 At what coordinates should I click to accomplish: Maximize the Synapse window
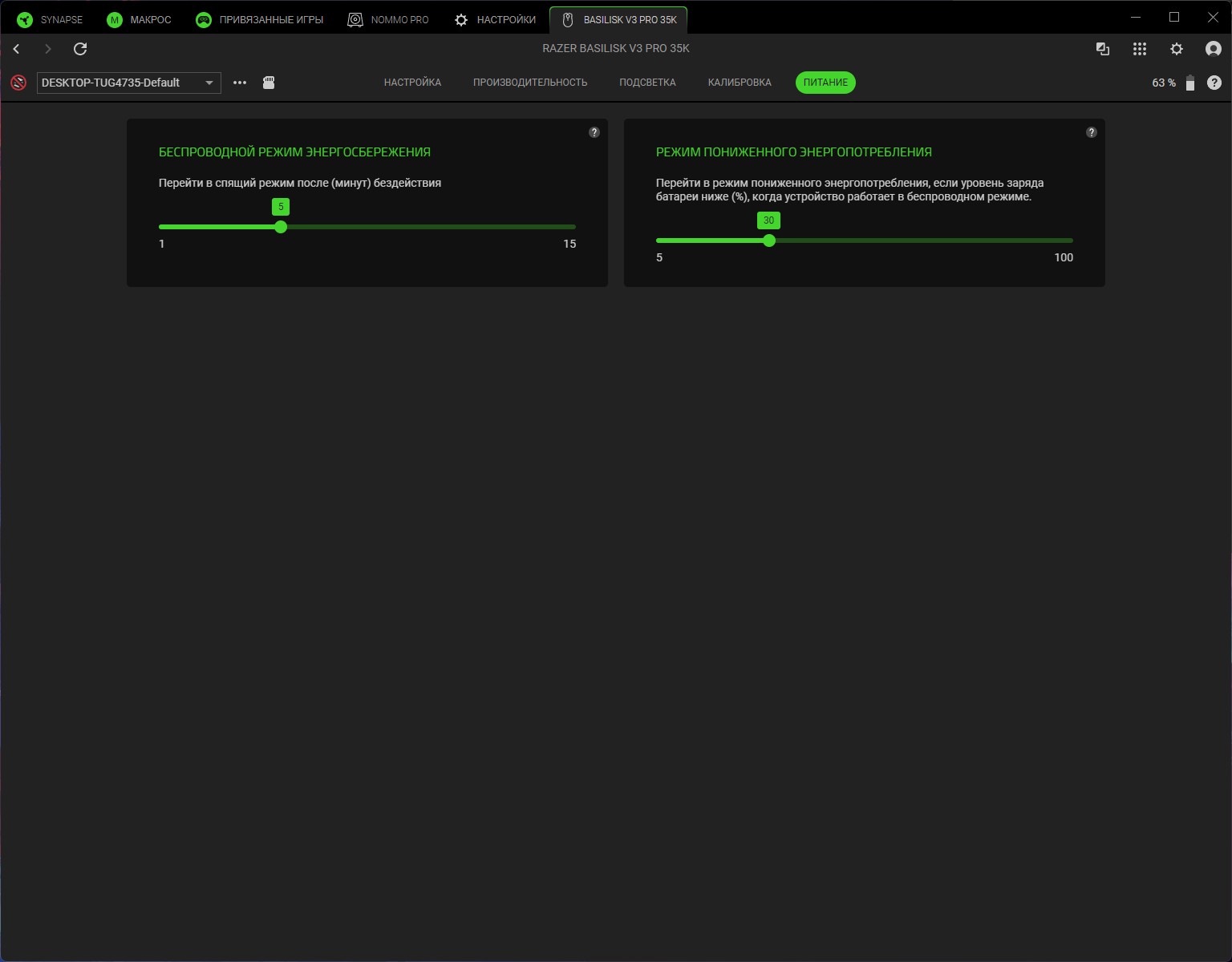pyautogui.click(x=1174, y=17)
